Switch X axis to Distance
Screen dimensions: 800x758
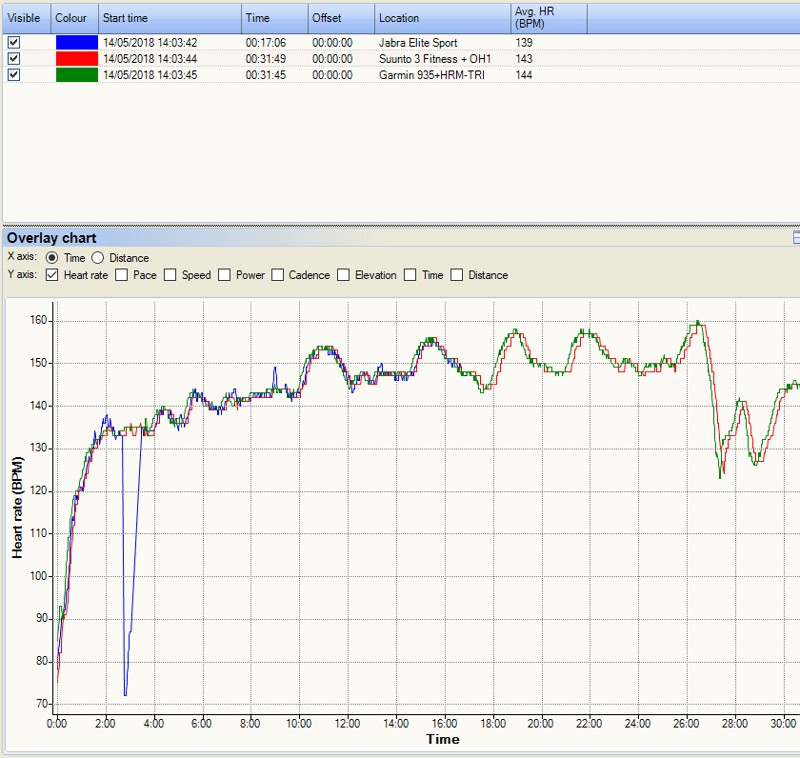[98, 258]
